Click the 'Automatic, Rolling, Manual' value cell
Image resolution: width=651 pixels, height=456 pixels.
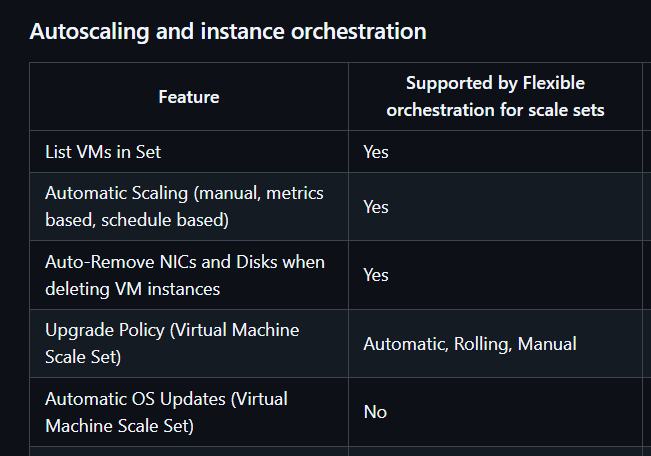(469, 343)
